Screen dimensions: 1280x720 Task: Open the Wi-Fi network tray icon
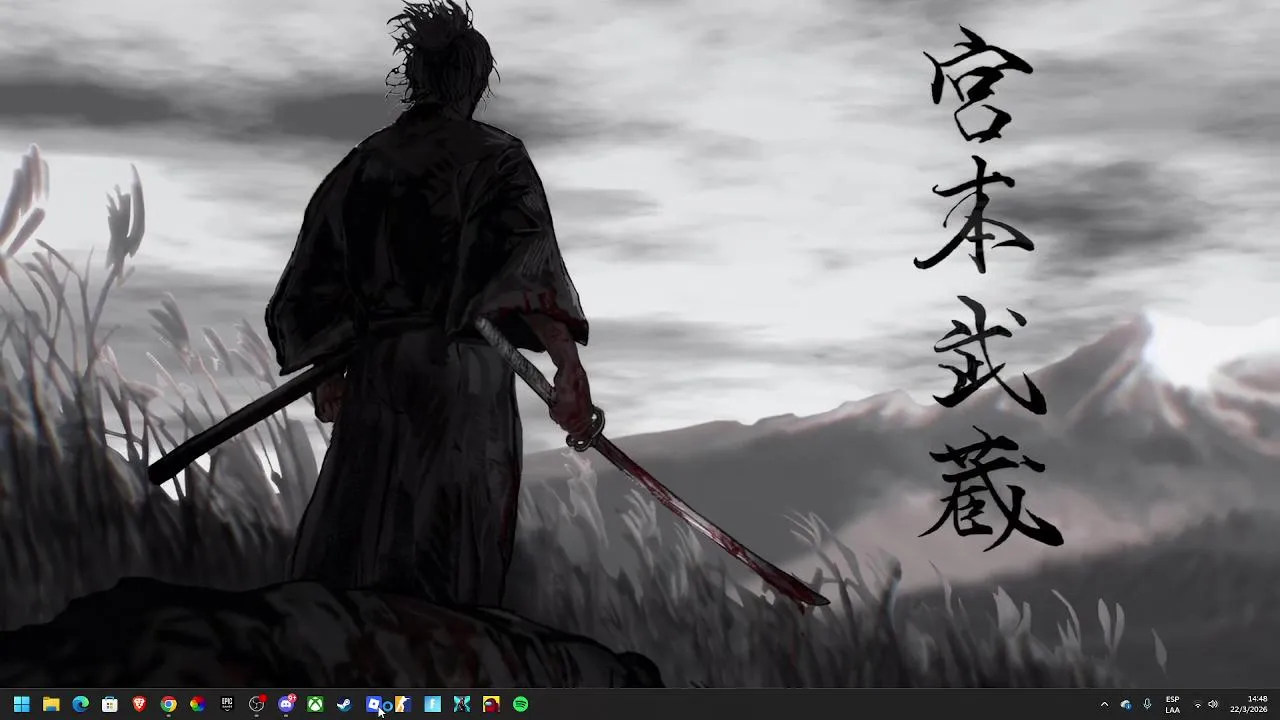(1197, 704)
